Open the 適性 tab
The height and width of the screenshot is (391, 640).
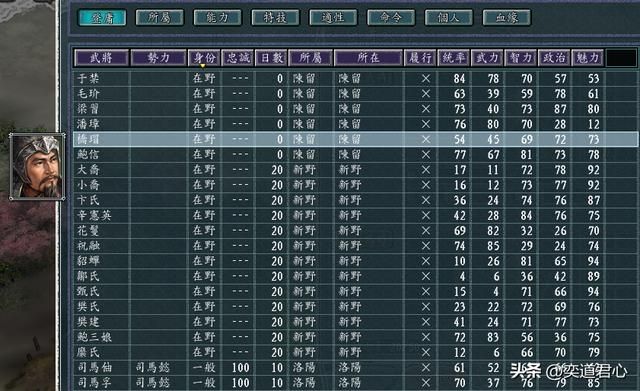click(x=333, y=18)
